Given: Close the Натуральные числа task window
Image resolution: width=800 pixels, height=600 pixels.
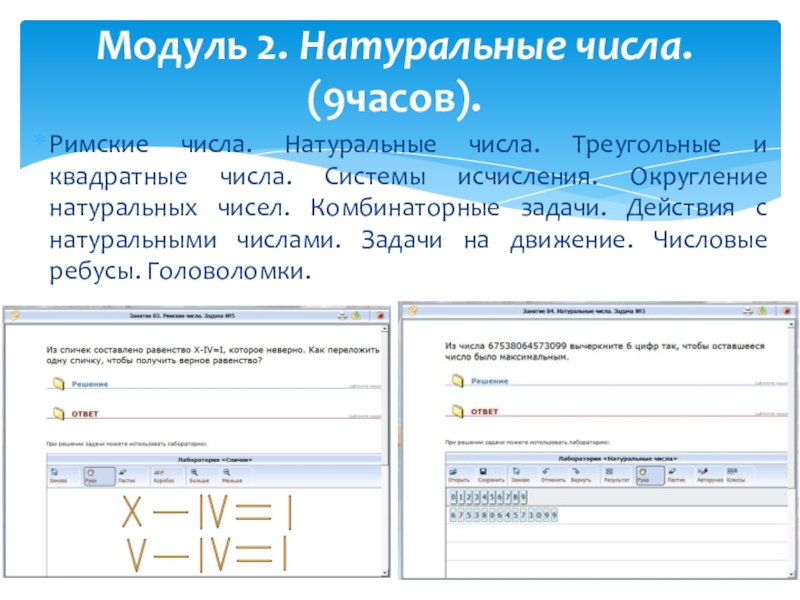Looking at the screenshot, I should tap(787, 311).
